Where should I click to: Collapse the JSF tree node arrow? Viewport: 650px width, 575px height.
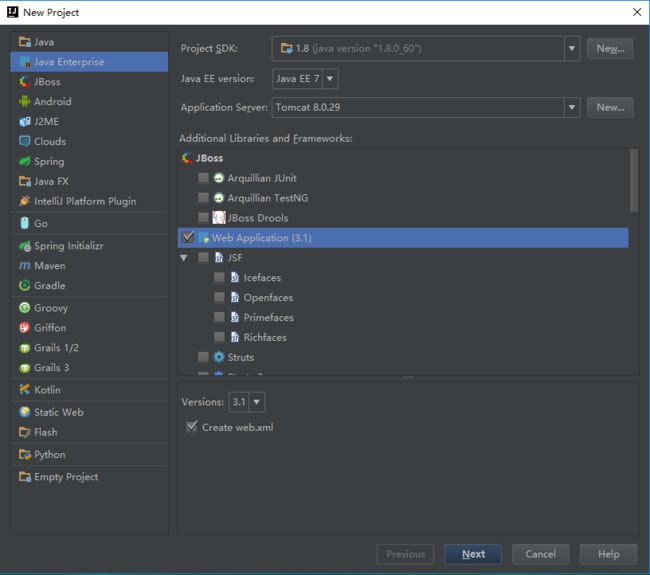click(x=184, y=258)
